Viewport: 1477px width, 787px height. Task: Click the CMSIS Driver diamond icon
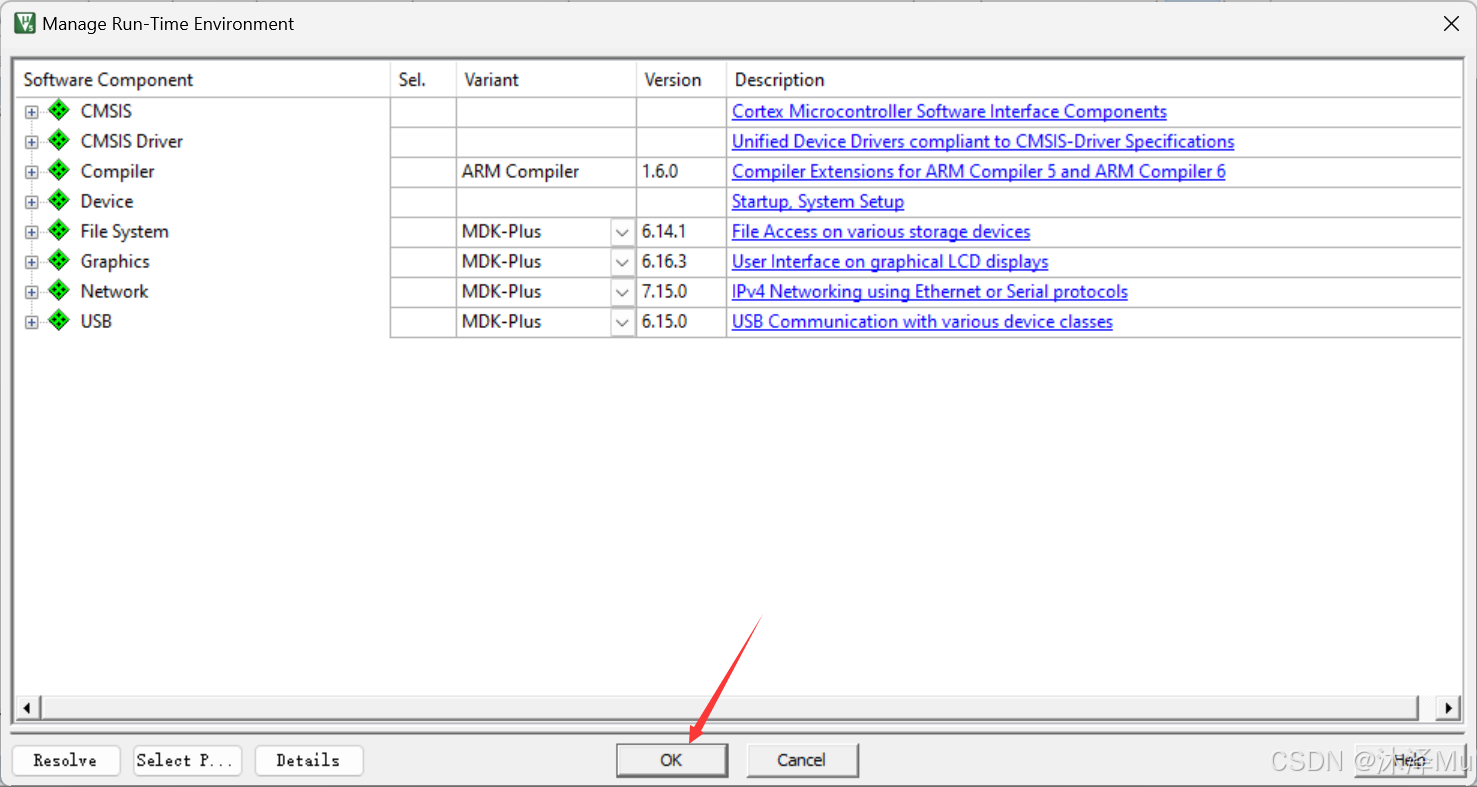pos(59,141)
